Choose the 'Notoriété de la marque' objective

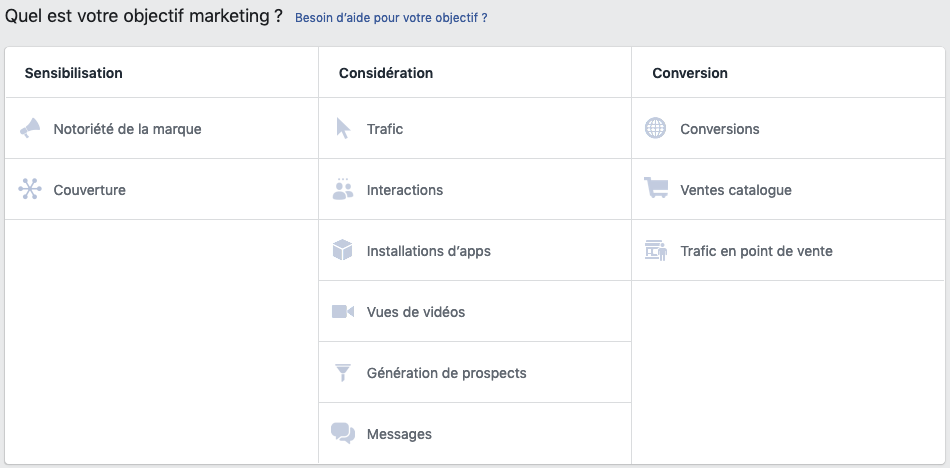pos(127,129)
